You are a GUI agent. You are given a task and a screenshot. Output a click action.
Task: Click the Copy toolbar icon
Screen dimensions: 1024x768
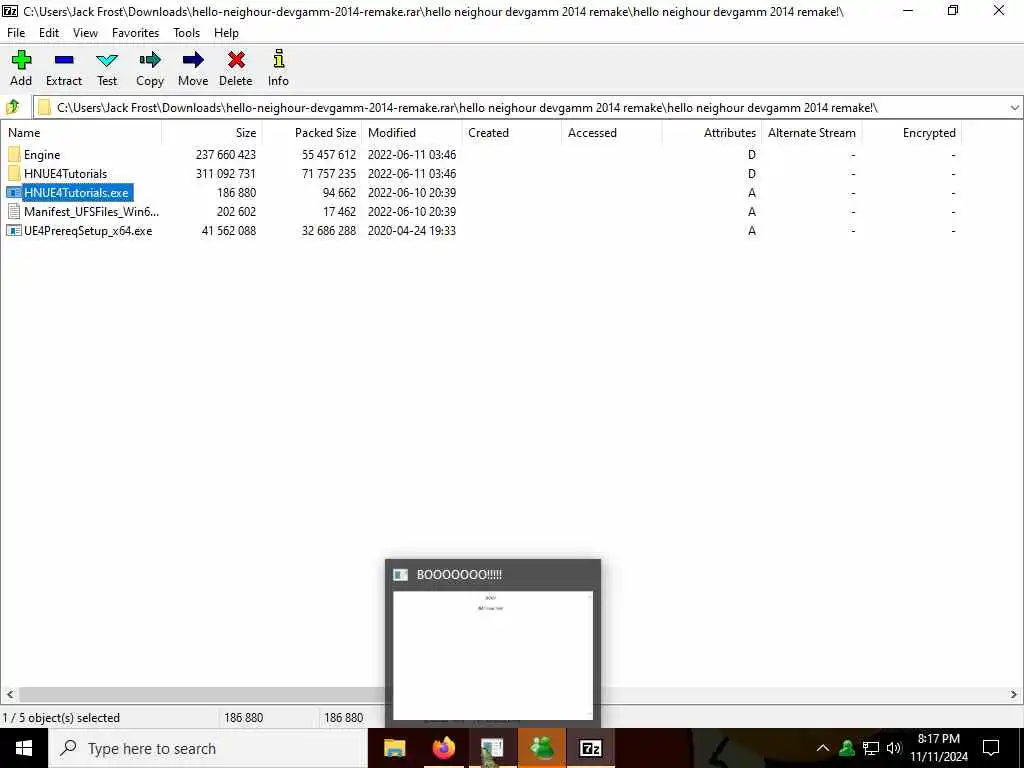[x=150, y=60]
